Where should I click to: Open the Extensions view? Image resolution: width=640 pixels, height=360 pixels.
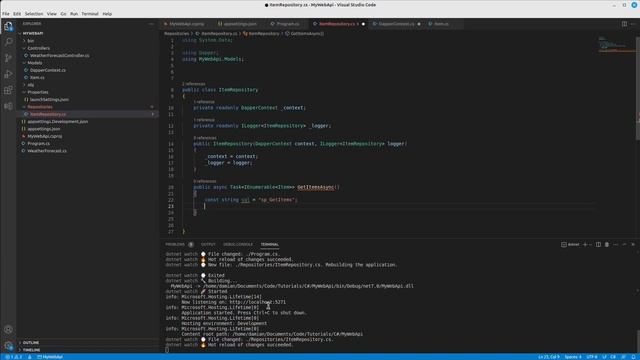[8, 90]
